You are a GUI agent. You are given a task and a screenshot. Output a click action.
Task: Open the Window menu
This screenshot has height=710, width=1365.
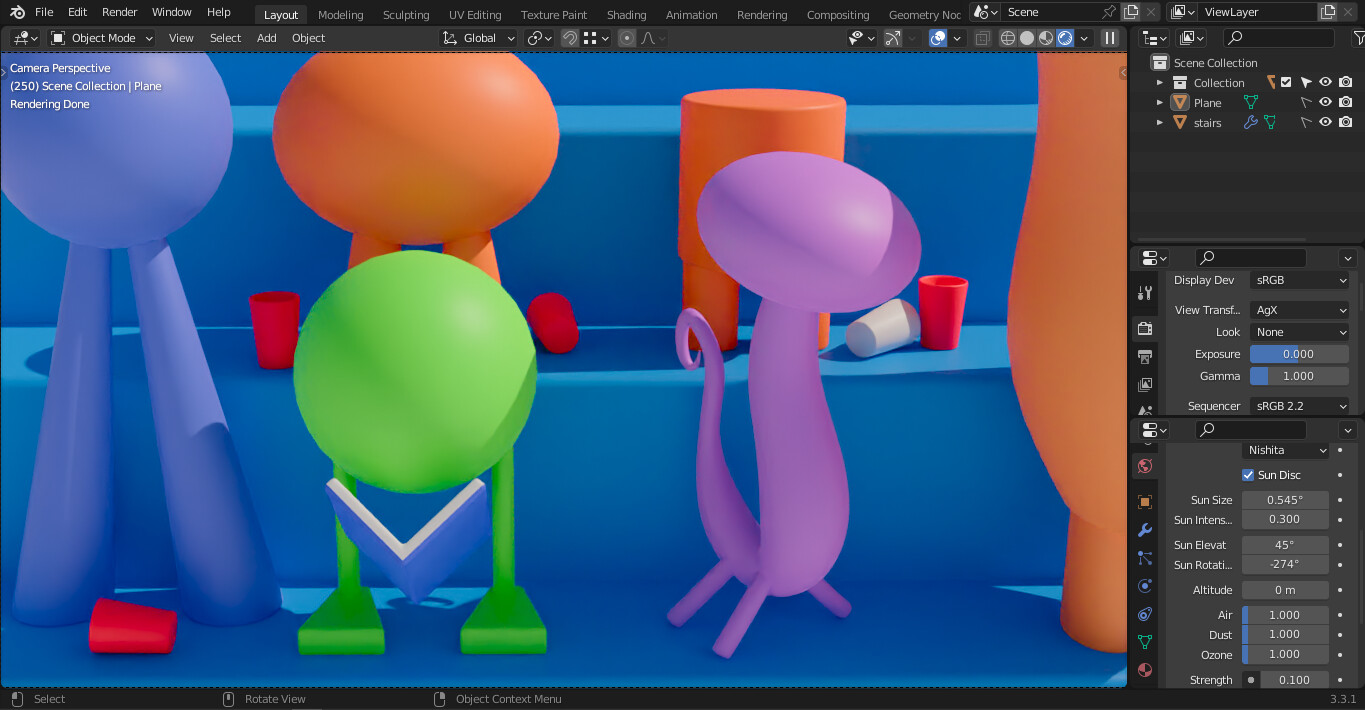pyautogui.click(x=172, y=12)
